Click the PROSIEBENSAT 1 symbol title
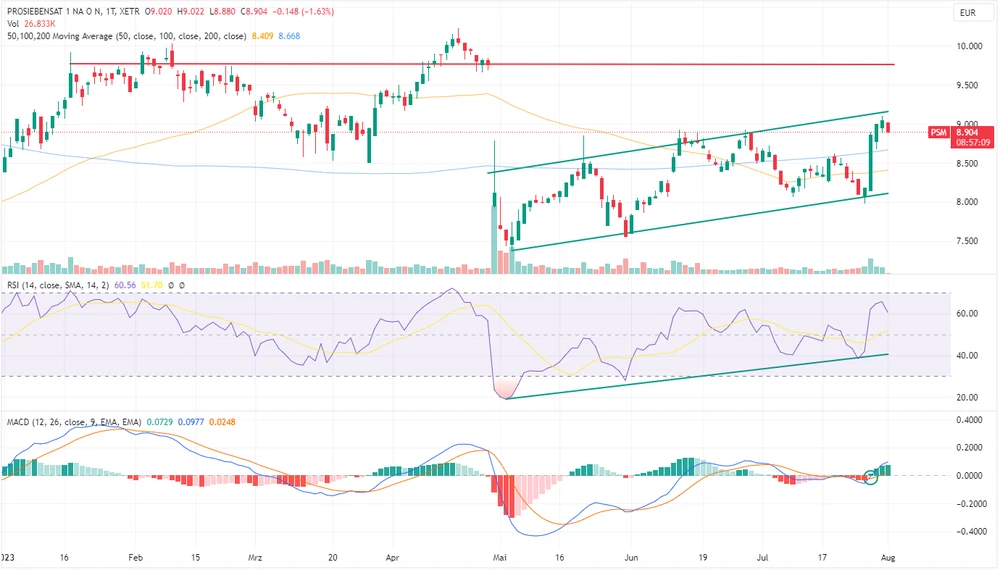 coord(56,9)
